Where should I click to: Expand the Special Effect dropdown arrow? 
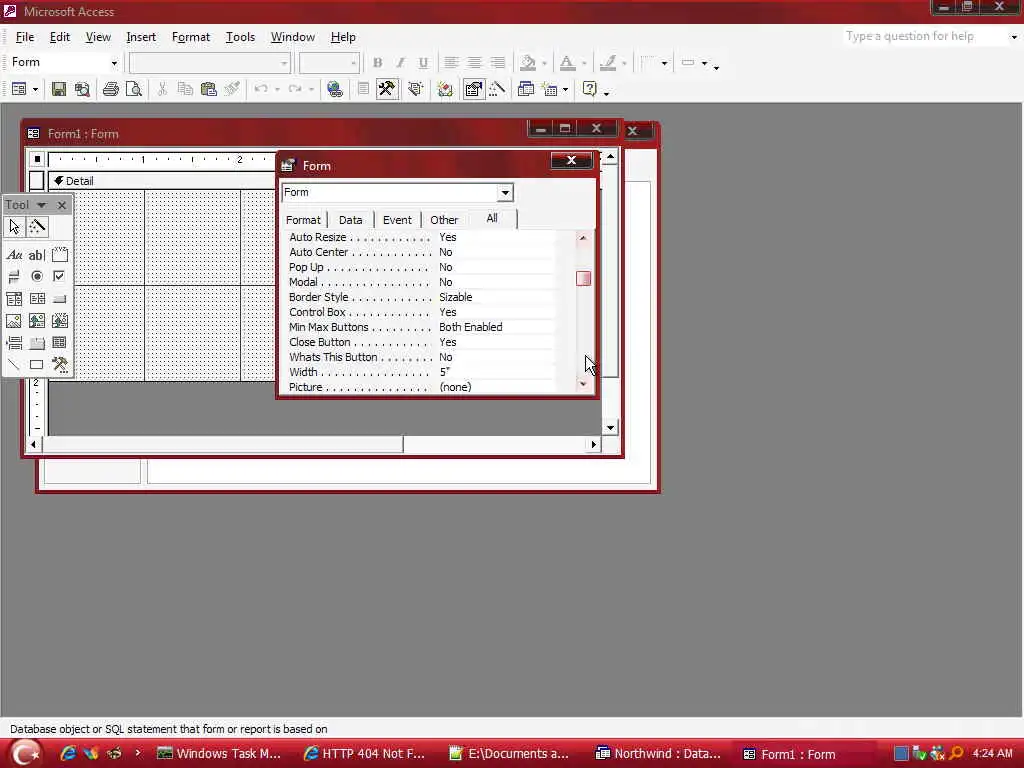click(x=704, y=63)
